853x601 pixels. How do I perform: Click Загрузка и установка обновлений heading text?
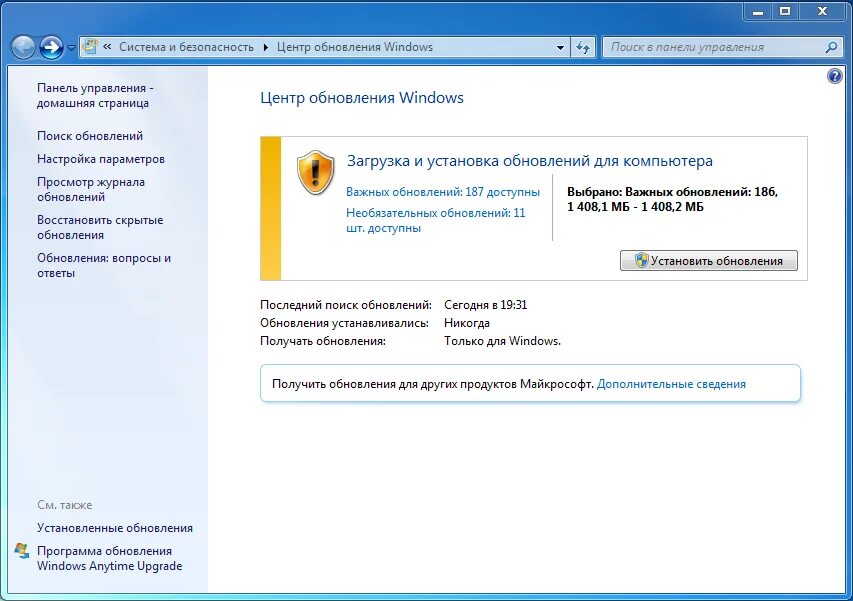(x=530, y=161)
